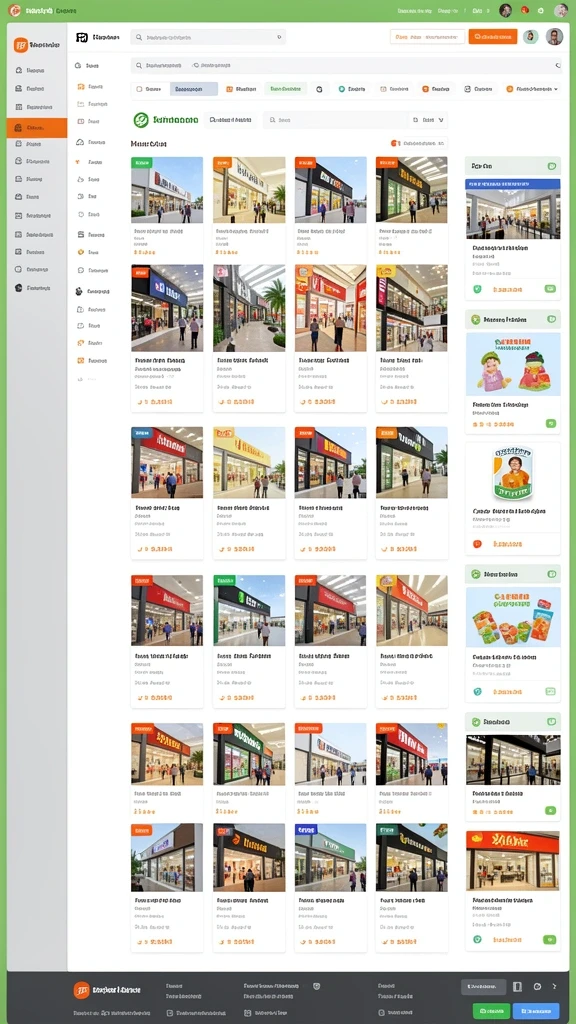Viewport: 576px width, 1024px height.
Task: Click the green toggle on the cartoon characters card
Action: click(x=551, y=424)
